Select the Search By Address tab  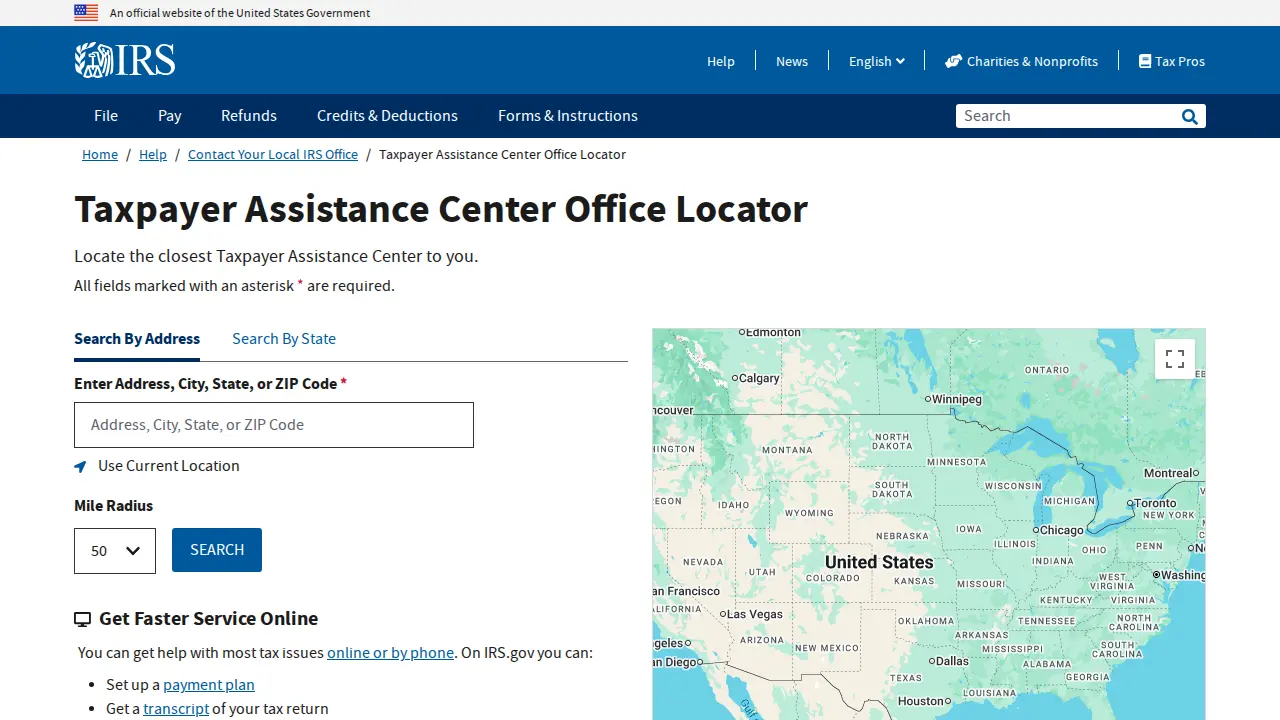click(137, 339)
